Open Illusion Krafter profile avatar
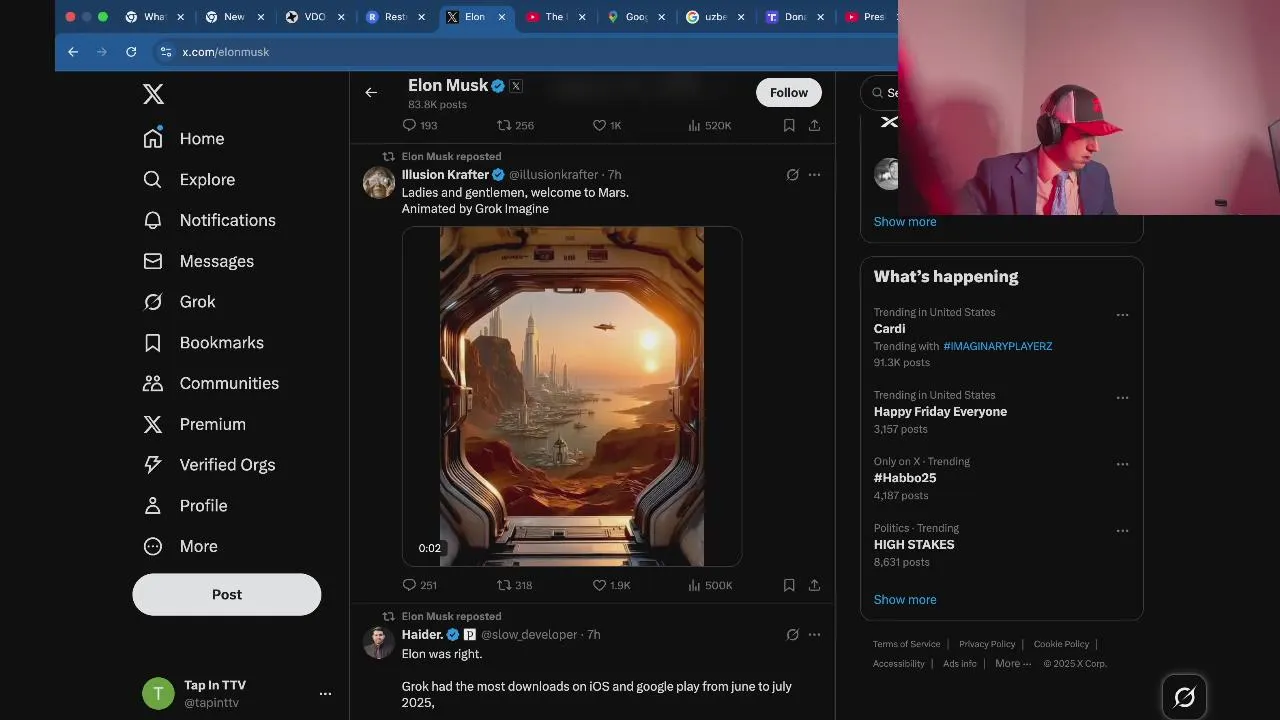 pyautogui.click(x=379, y=183)
